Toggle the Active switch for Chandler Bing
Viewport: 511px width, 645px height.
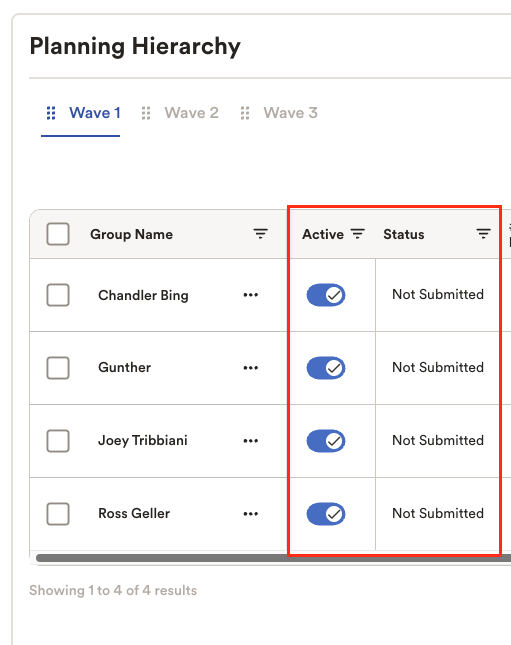click(x=326, y=295)
